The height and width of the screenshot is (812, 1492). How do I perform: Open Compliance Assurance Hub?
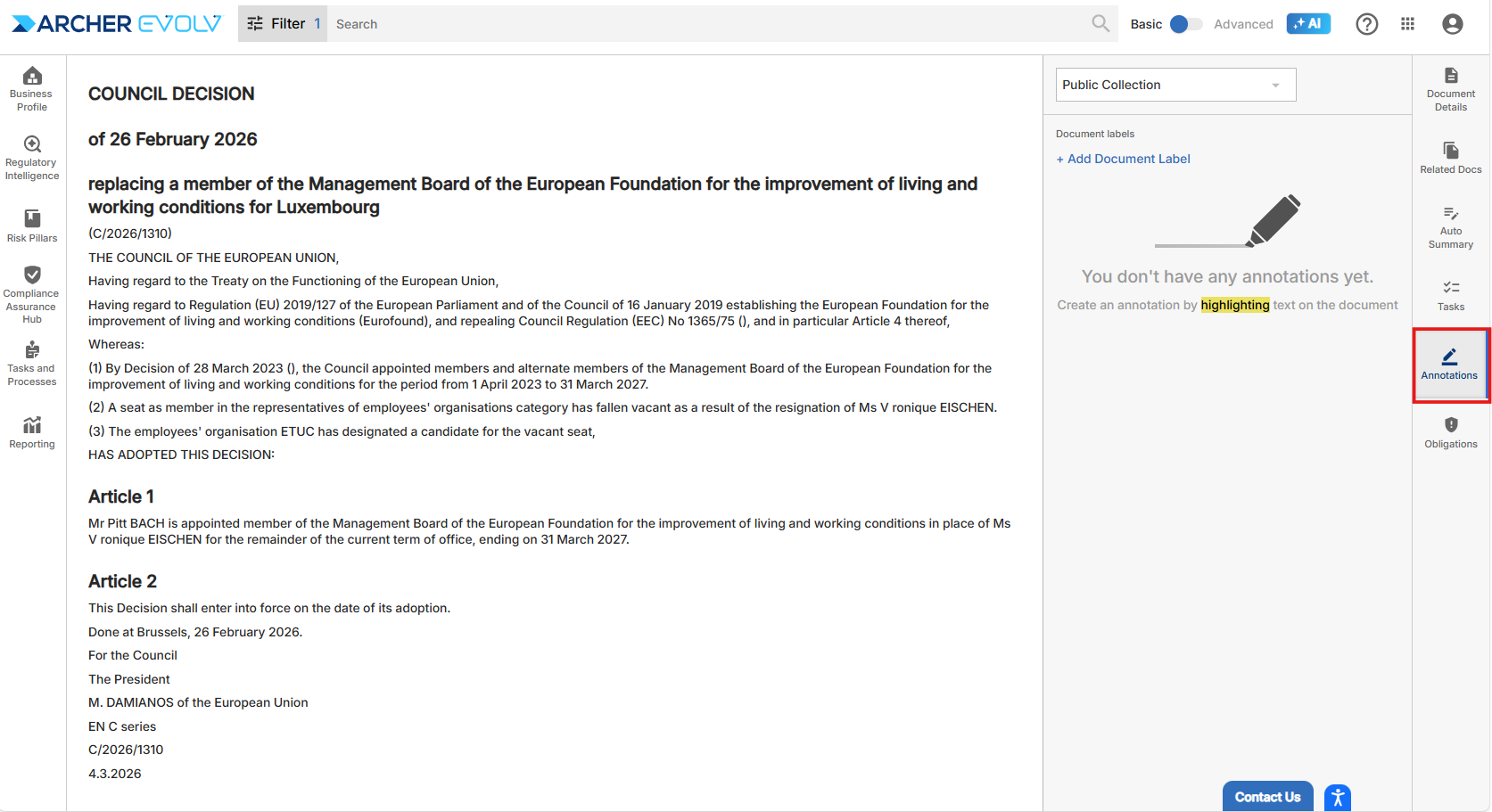click(x=32, y=293)
